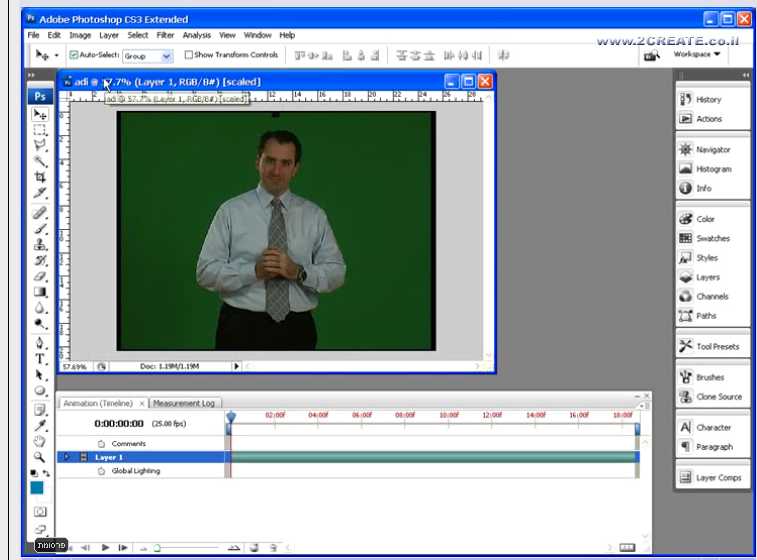Select the Crop tool
The image size is (757, 560).
(x=40, y=177)
